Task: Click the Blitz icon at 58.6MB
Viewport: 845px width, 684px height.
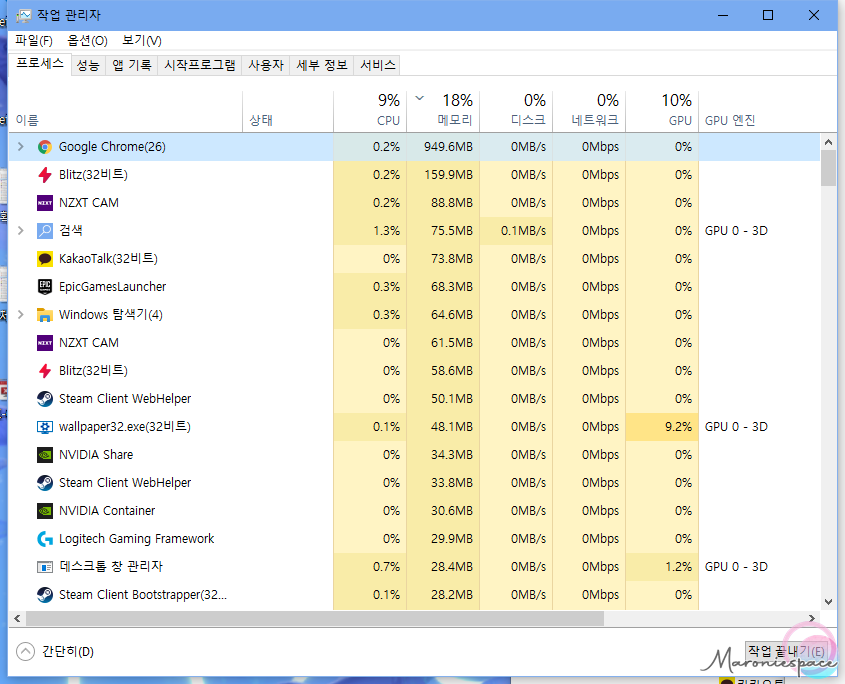Action: tap(45, 371)
